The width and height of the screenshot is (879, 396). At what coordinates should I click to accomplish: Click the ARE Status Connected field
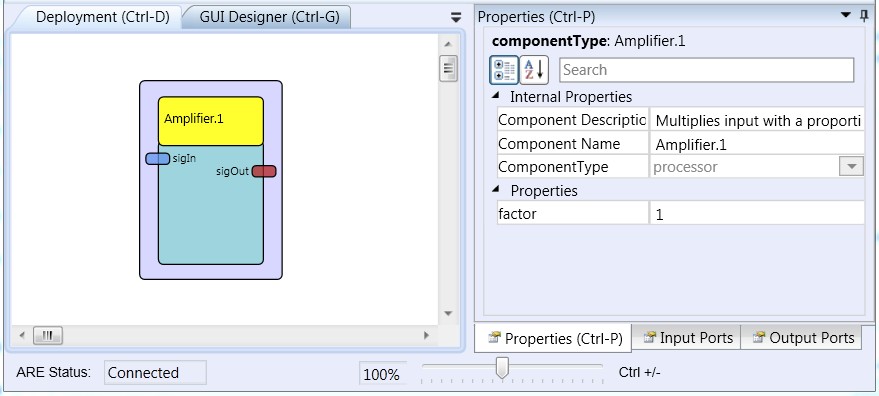(155, 373)
